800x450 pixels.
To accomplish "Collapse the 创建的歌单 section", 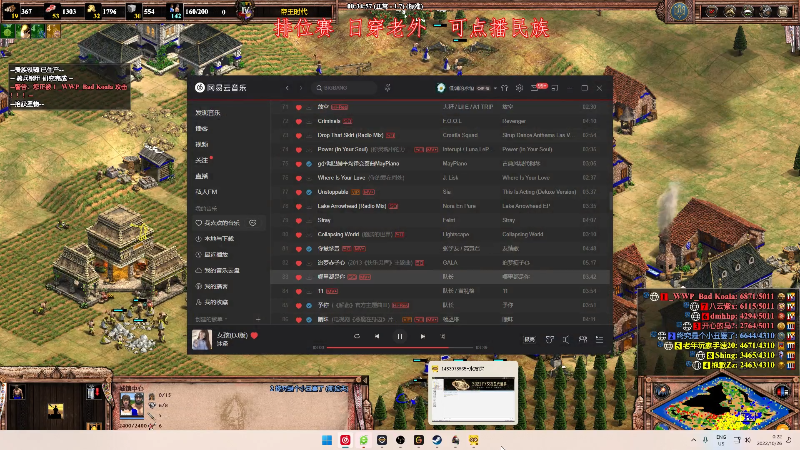I will (211, 319).
